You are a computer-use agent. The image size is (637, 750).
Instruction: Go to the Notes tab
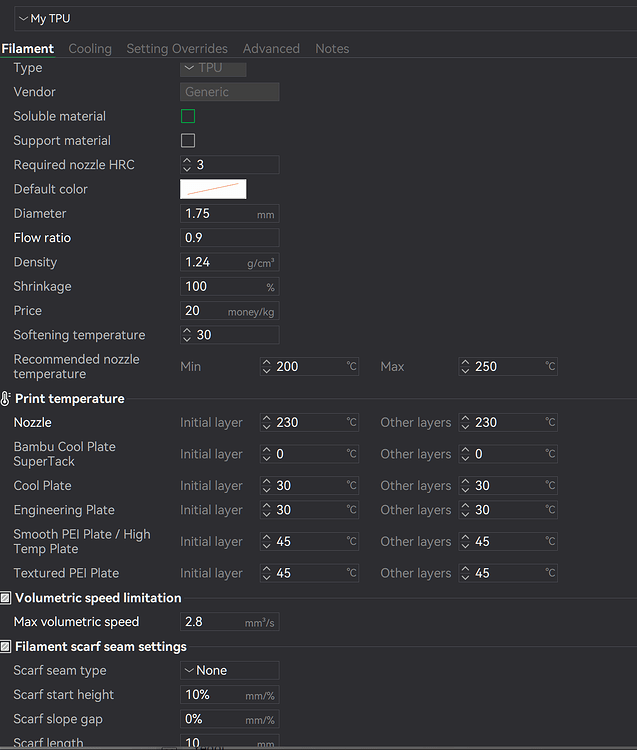coord(332,49)
